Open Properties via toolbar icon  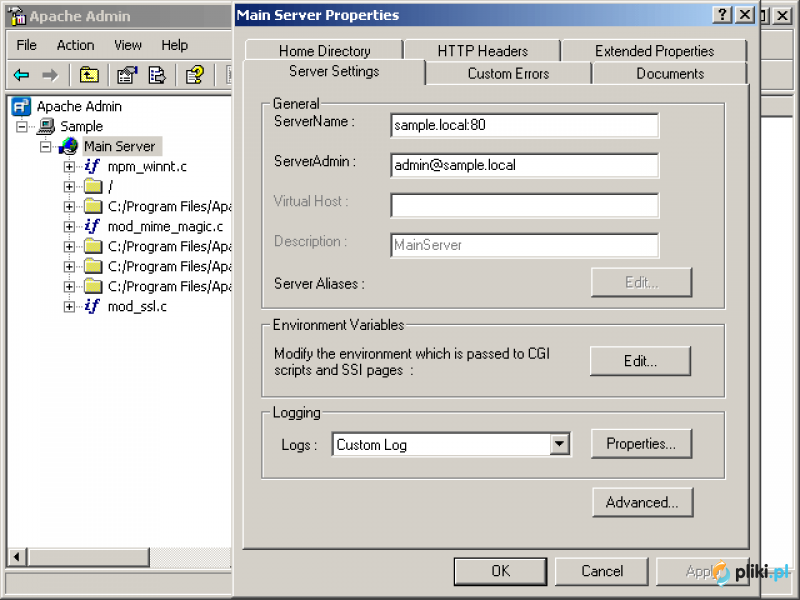point(127,76)
